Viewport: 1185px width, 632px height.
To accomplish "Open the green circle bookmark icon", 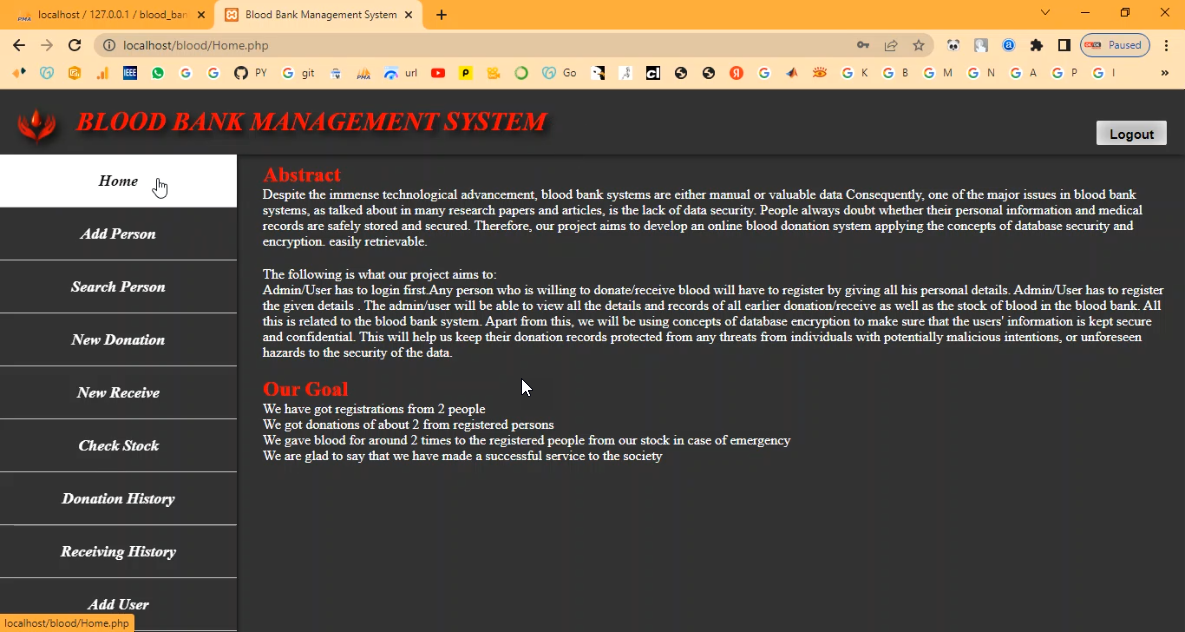I will (521, 73).
